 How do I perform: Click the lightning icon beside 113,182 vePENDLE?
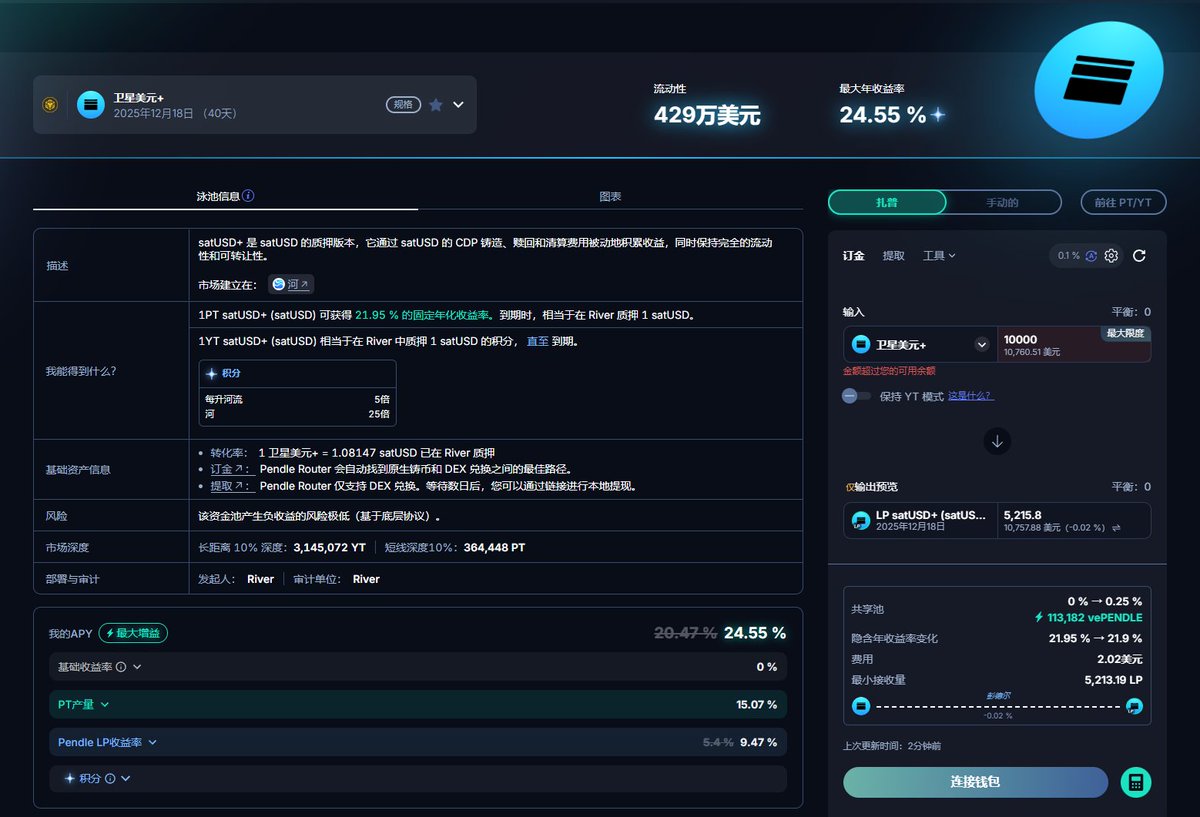coord(1040,618)
